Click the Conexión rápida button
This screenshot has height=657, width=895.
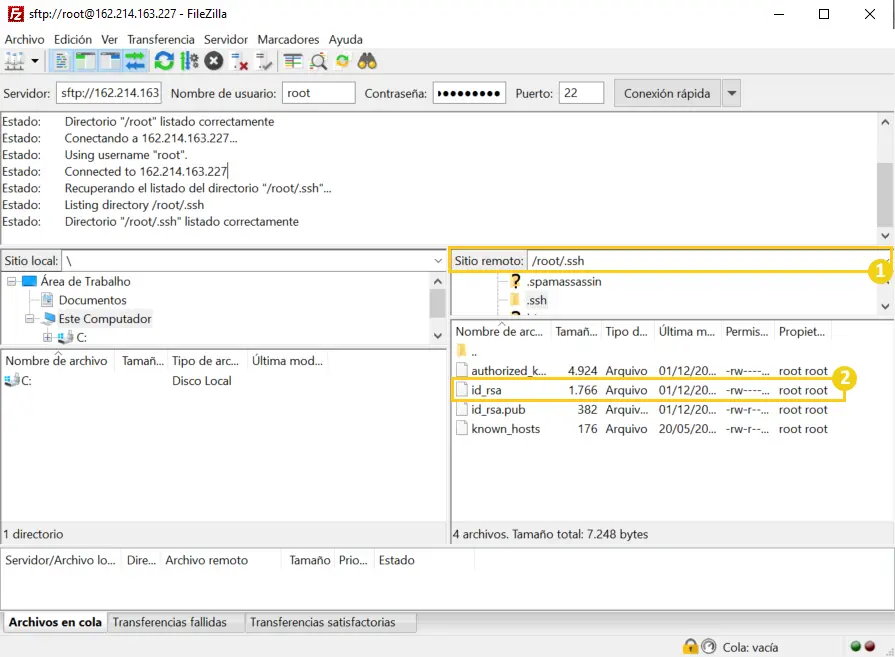coord(667,93)
